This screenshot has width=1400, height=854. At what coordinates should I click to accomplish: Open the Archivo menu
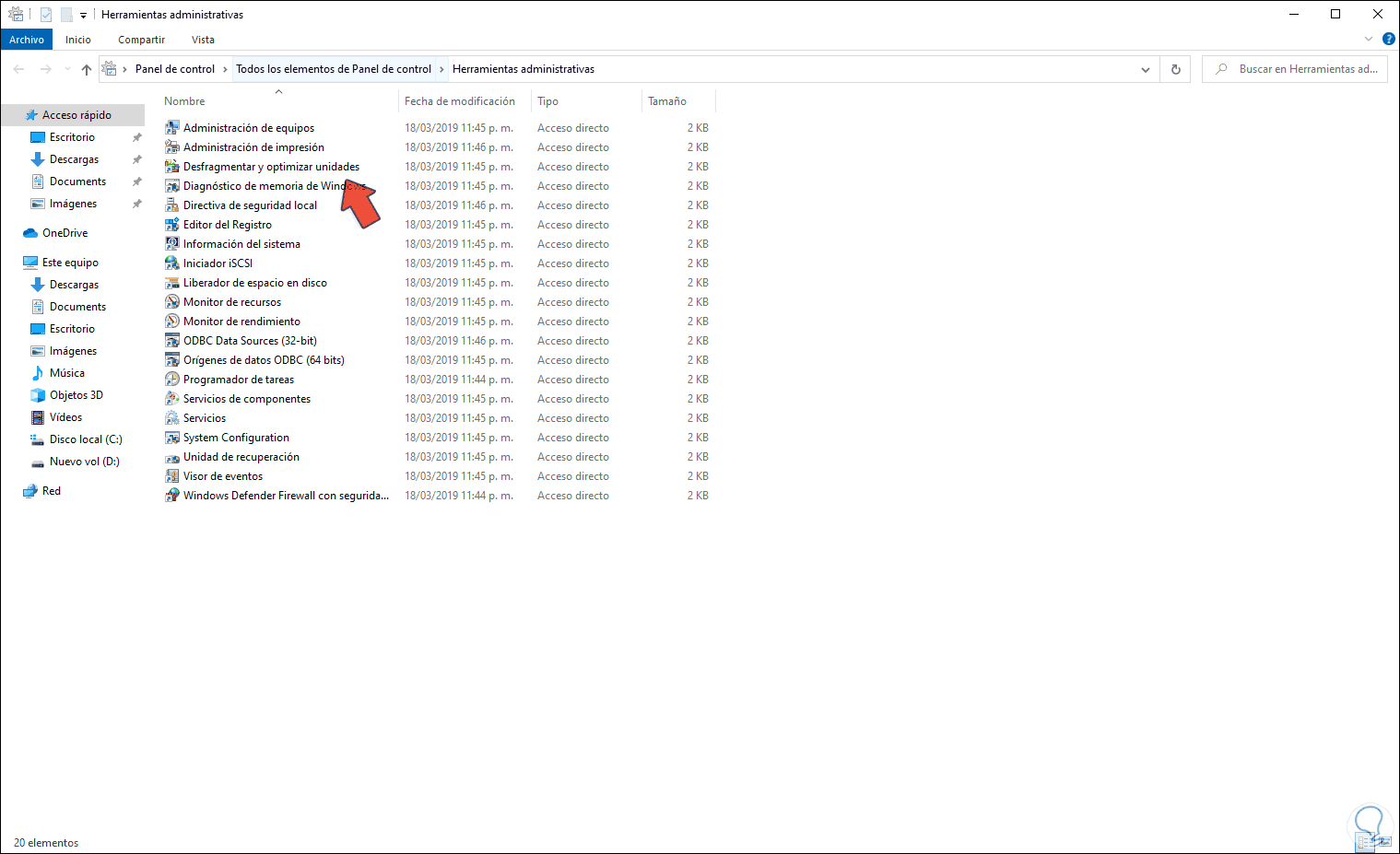pos(27,40)
